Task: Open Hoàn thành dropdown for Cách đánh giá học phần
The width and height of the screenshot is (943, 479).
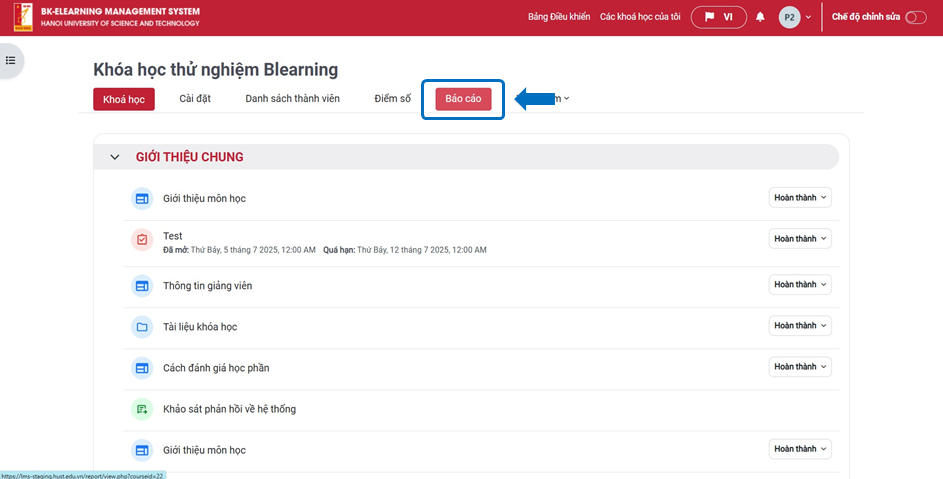Action: (800, 366)
